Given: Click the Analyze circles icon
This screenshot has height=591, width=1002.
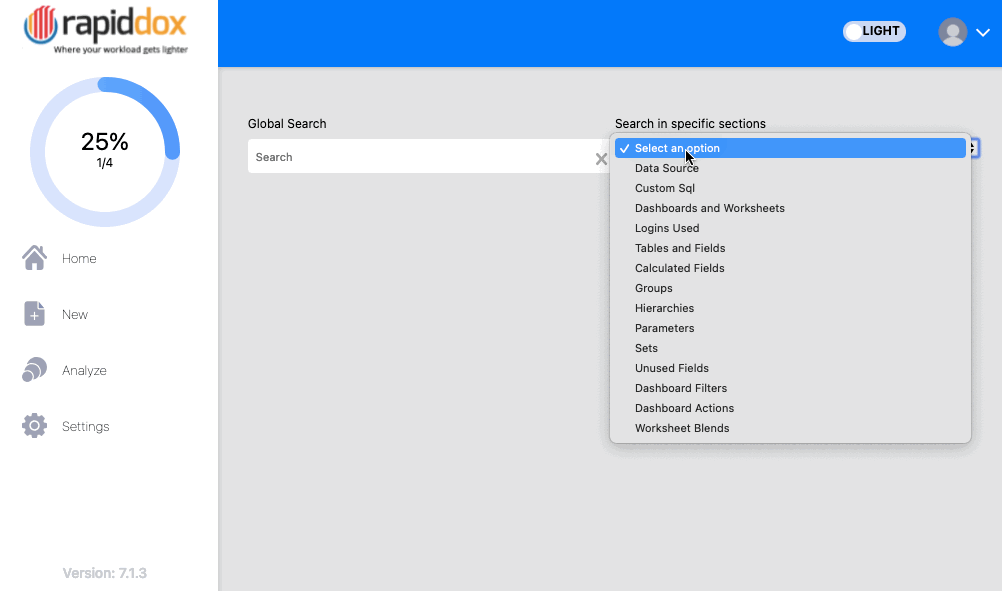Looking at the screenshot, I should tap(35, 369).
